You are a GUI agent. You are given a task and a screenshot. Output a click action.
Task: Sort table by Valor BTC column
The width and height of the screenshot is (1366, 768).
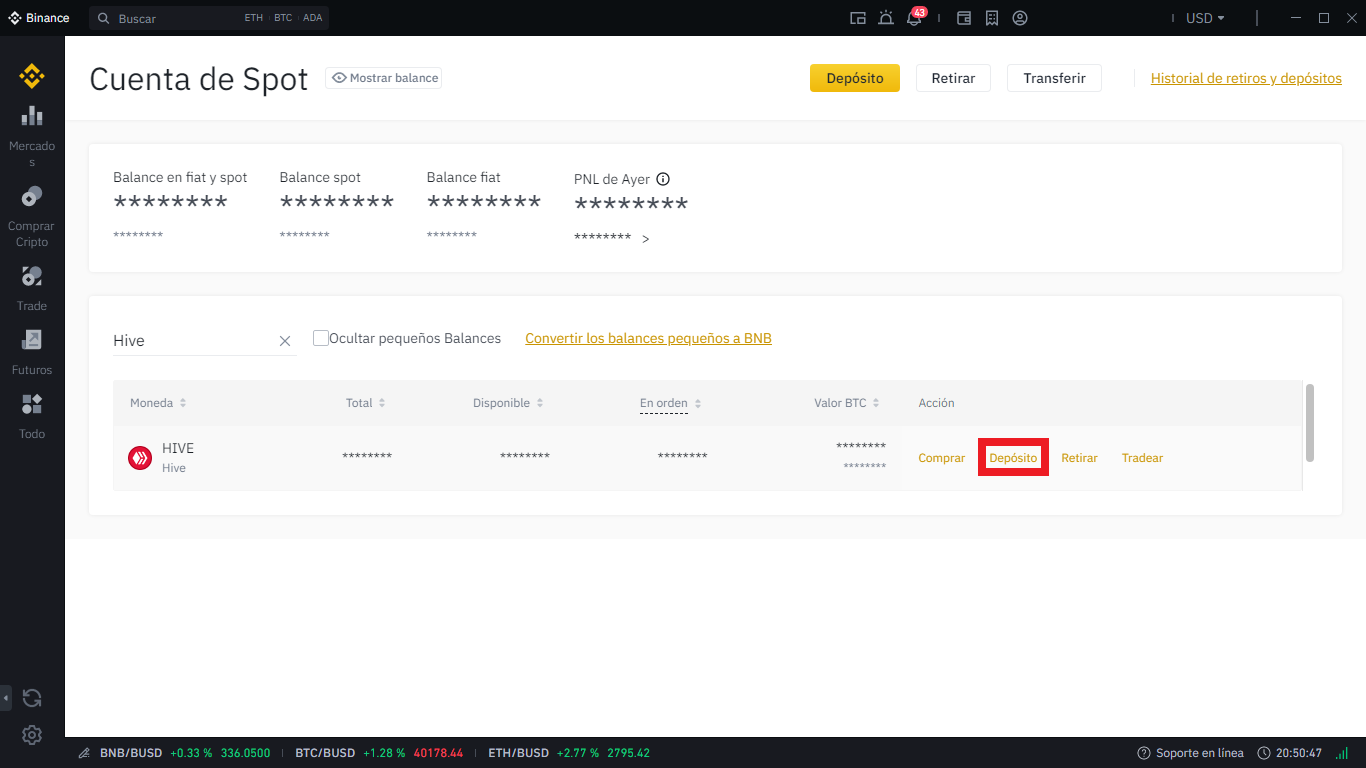pos(846,403)
